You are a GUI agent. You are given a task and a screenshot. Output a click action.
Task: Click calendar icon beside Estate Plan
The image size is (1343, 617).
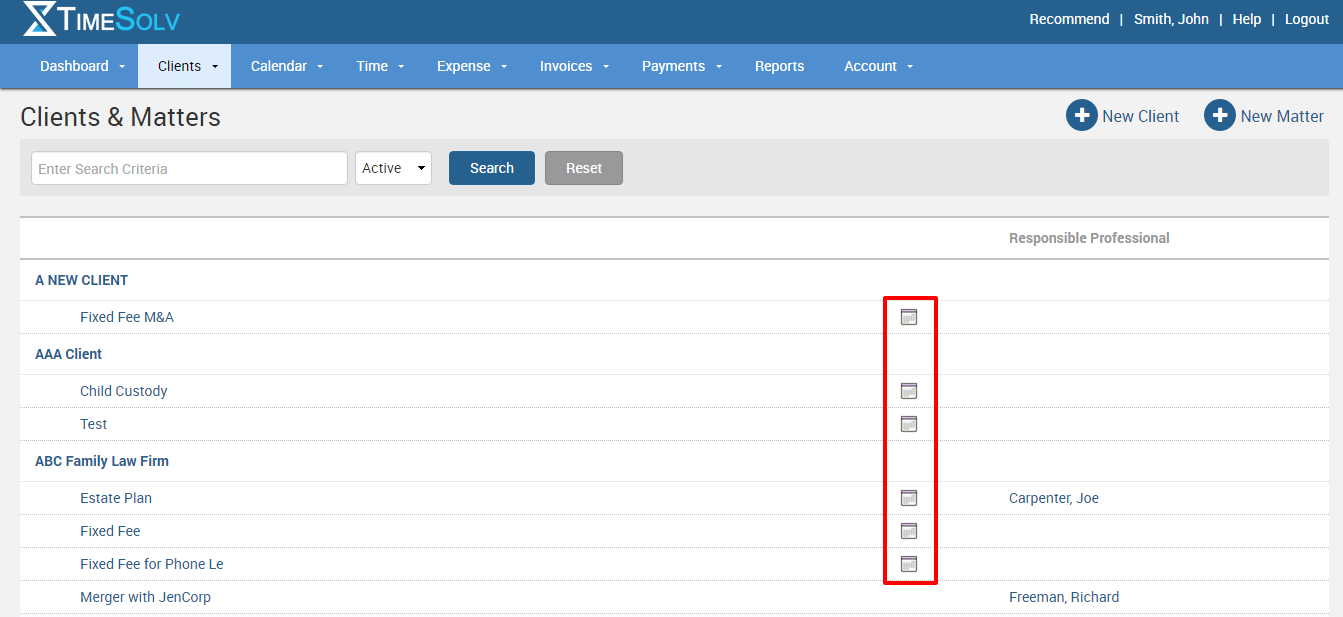point(908,498)
